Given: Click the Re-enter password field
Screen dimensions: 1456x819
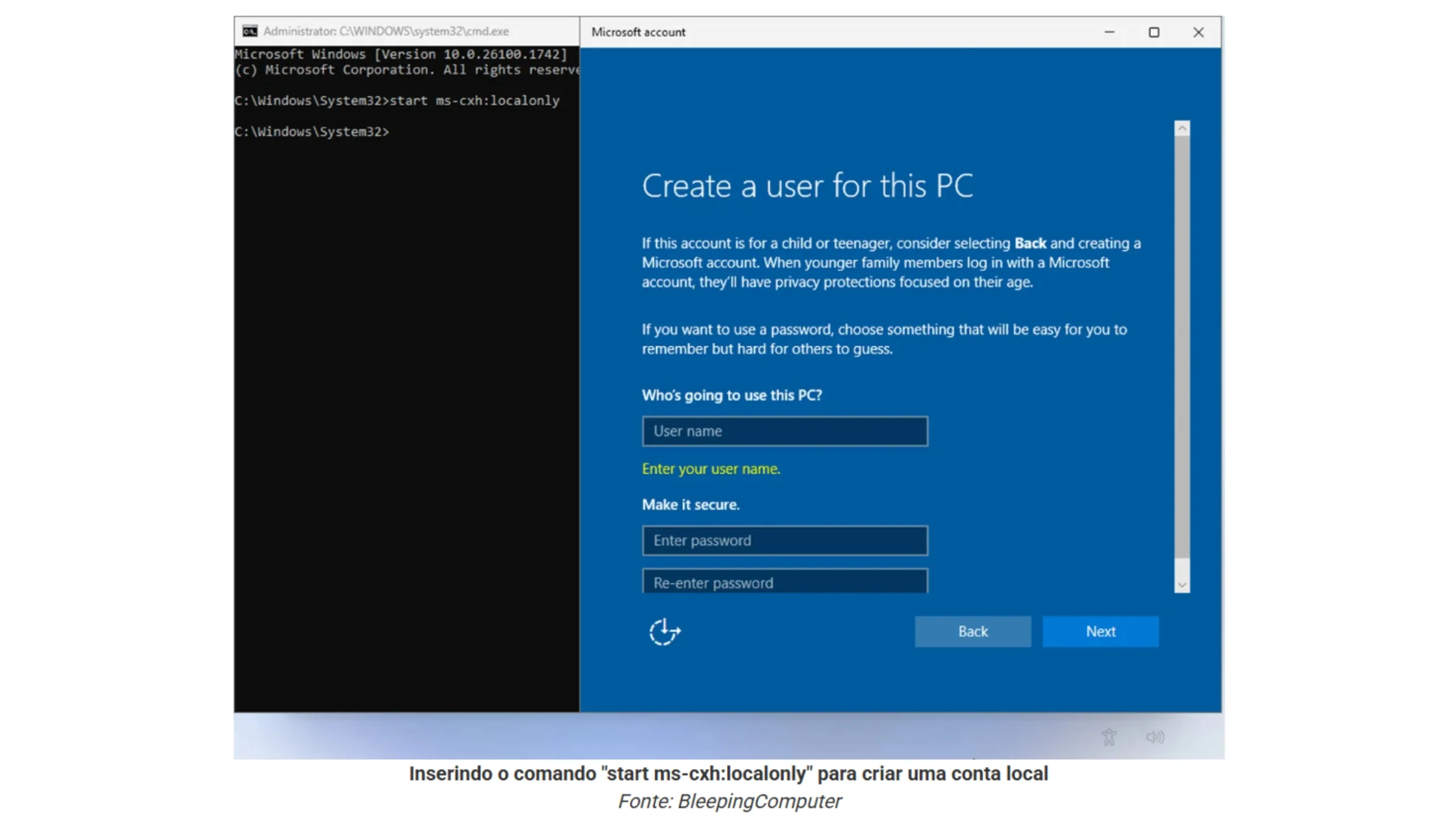Looking at the screenshot, I should [x=785, y=581].
